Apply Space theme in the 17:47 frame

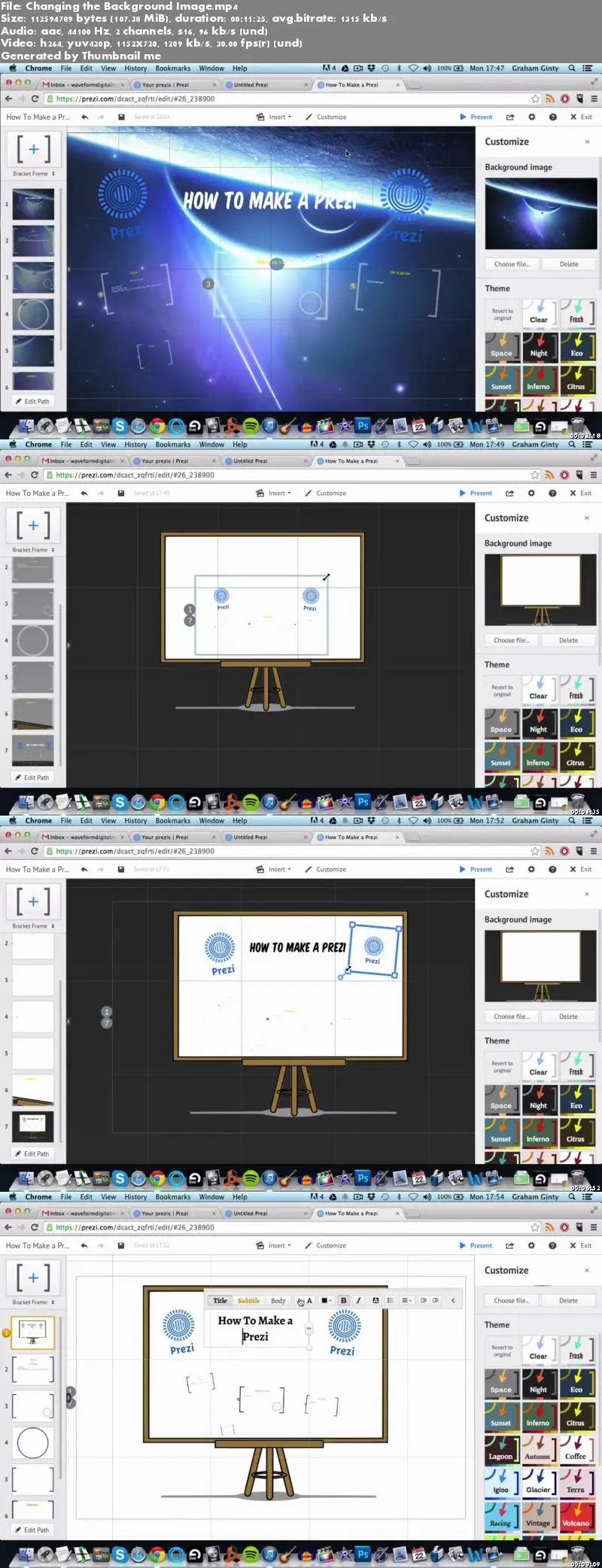(x=502, y=346)
